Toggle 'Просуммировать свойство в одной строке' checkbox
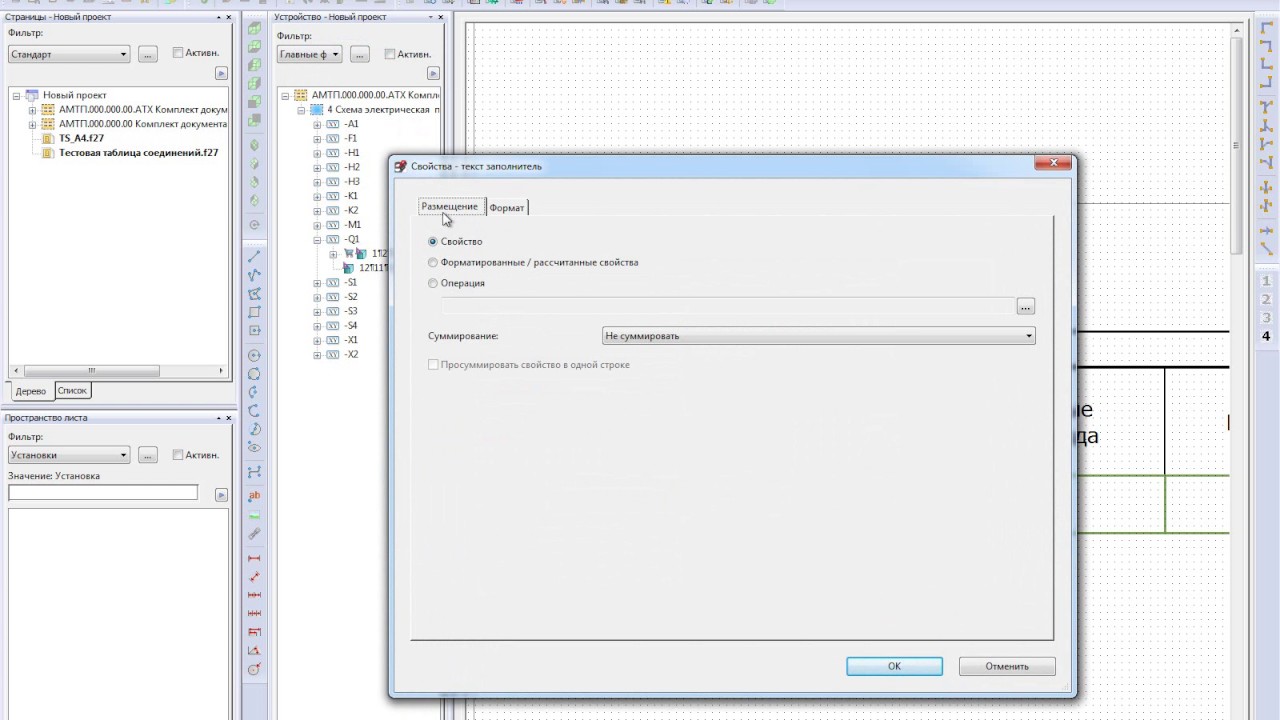1280x720 pixels. [x=433, y=365]
